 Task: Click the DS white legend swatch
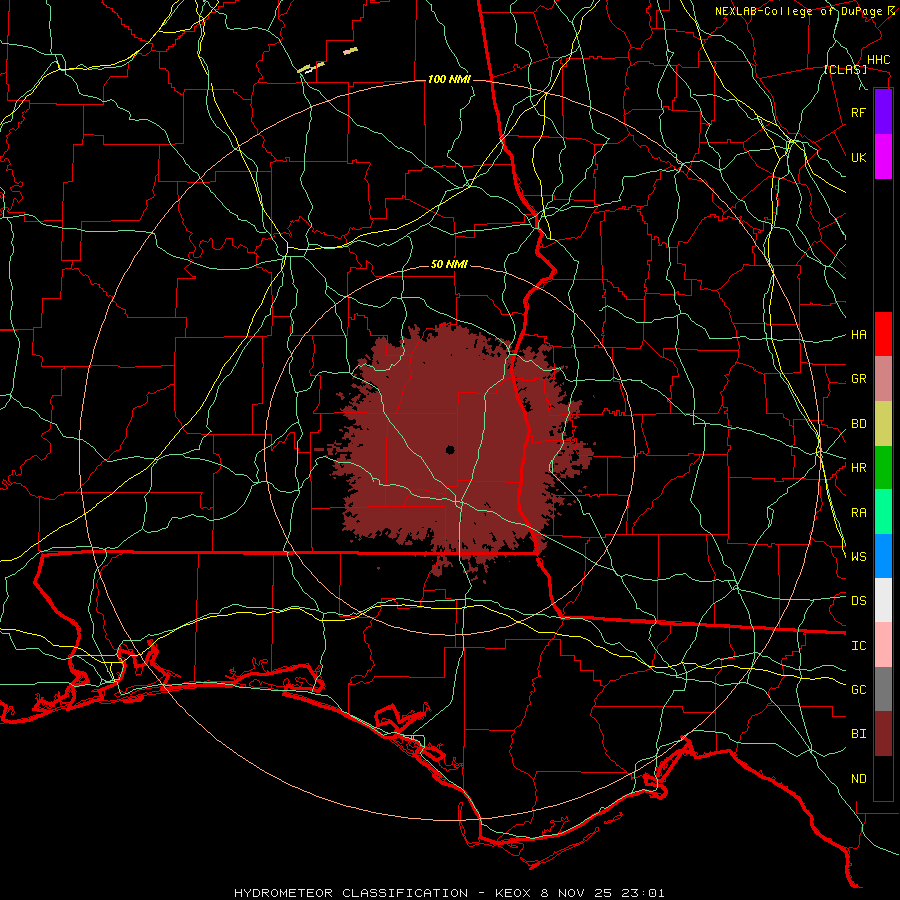883,600
